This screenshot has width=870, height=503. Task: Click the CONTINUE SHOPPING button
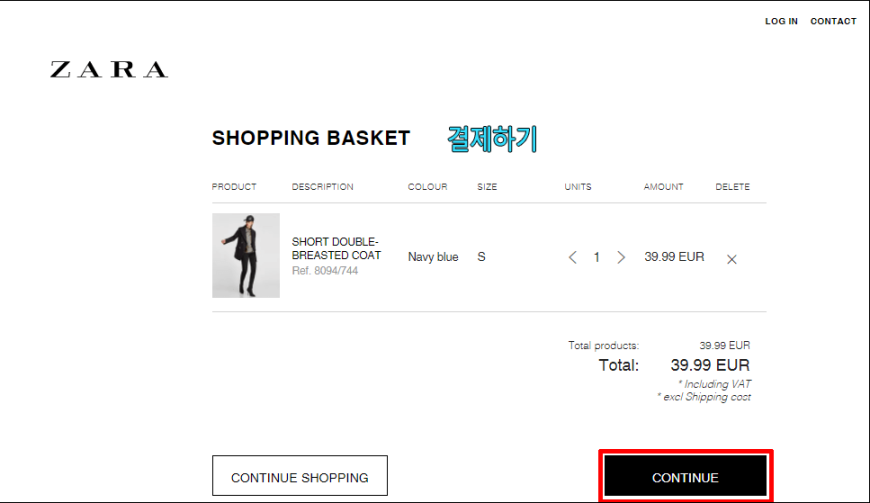300,476
